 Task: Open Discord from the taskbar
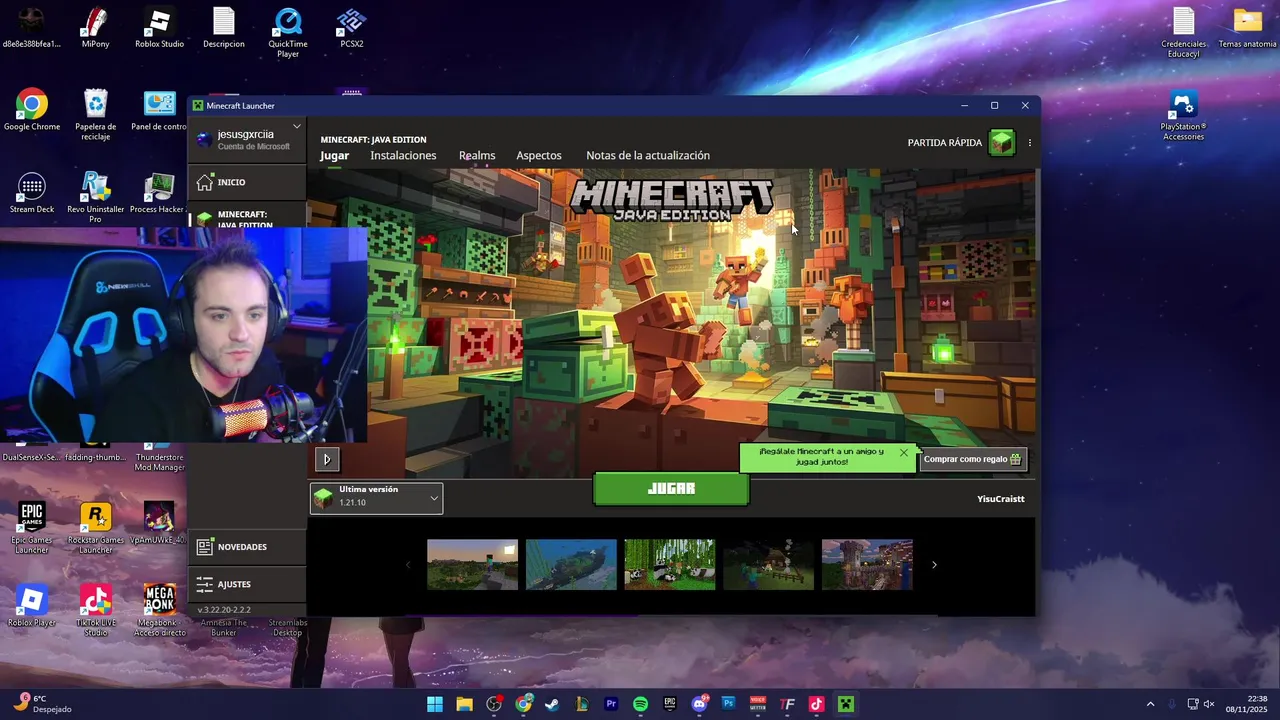(x=699, y=704)
